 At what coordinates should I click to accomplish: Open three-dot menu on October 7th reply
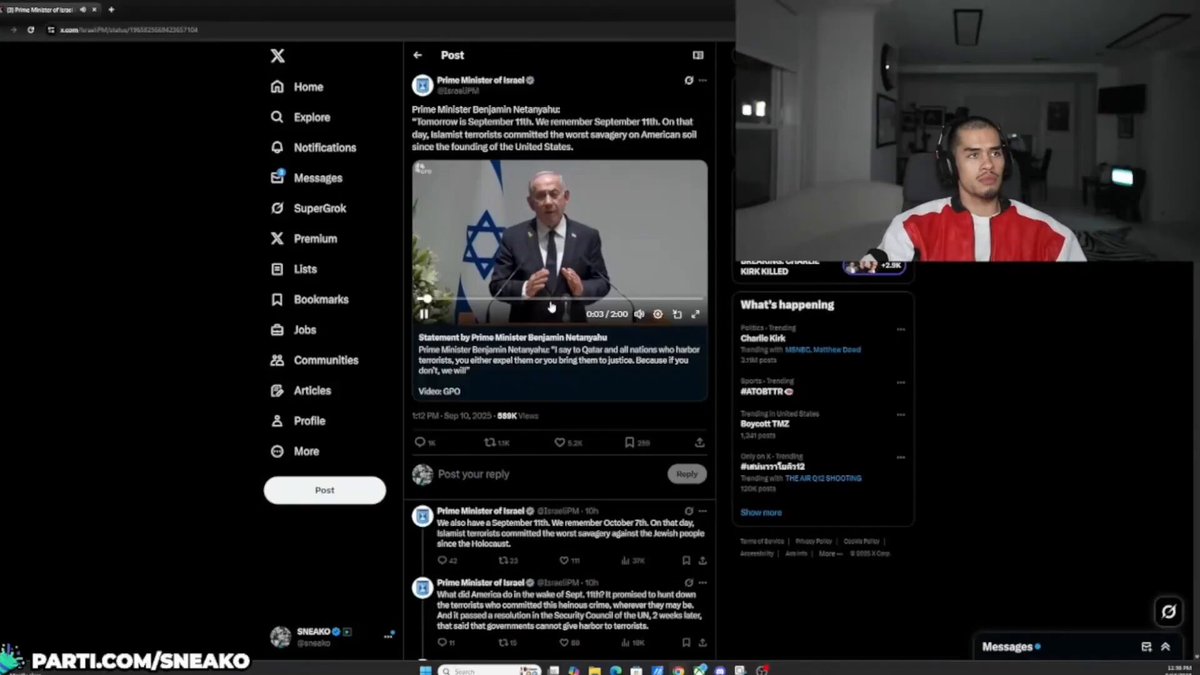click(703, 511)
